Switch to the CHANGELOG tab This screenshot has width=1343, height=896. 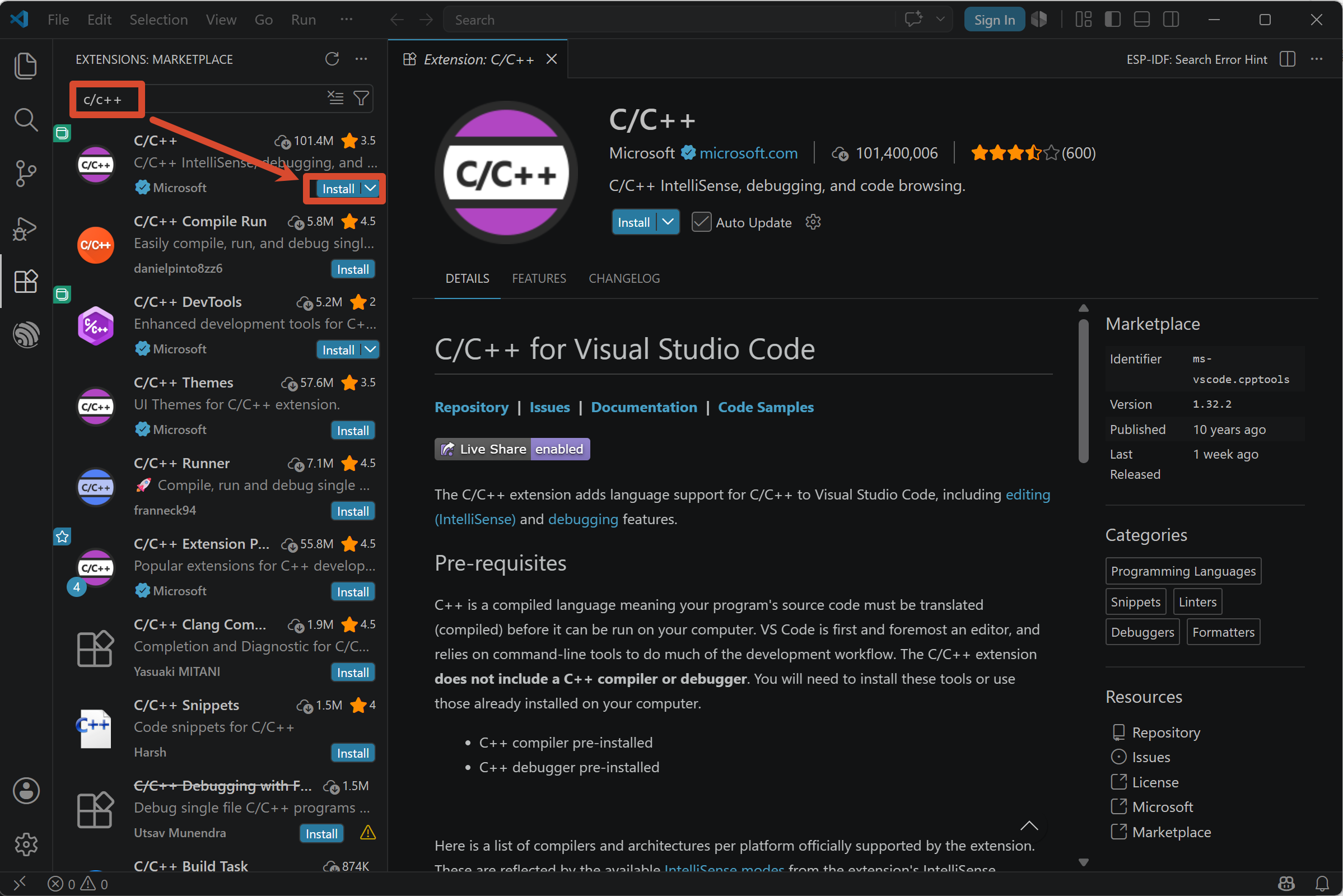click(624, 278)
